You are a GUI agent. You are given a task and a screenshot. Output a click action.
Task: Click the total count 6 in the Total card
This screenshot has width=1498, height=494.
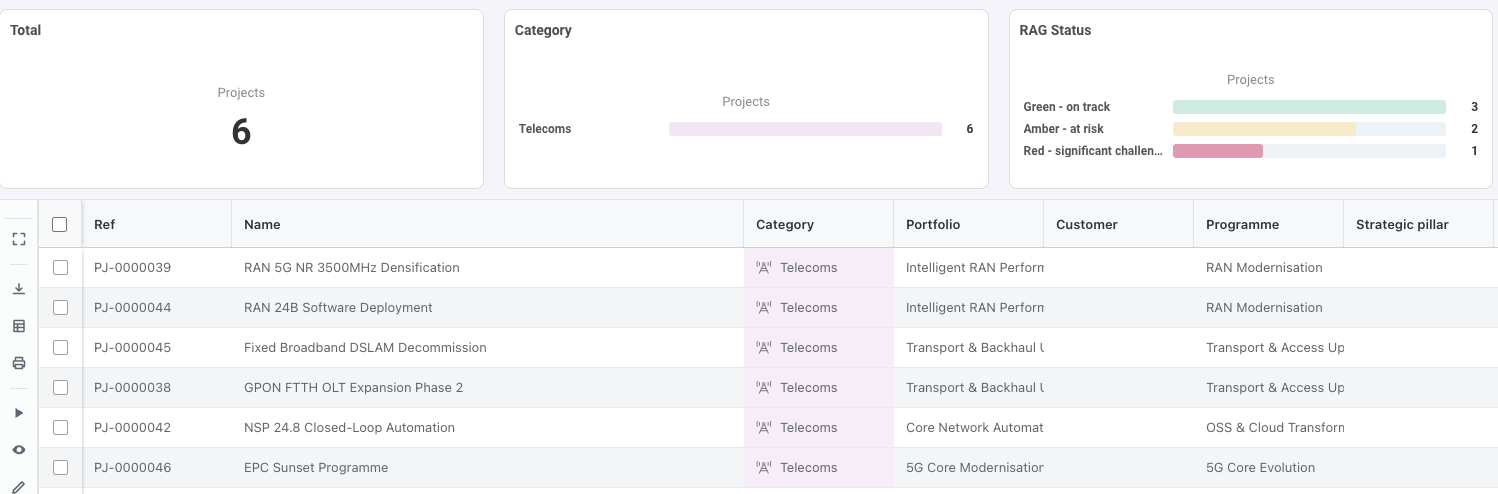[x=241, y=132]
